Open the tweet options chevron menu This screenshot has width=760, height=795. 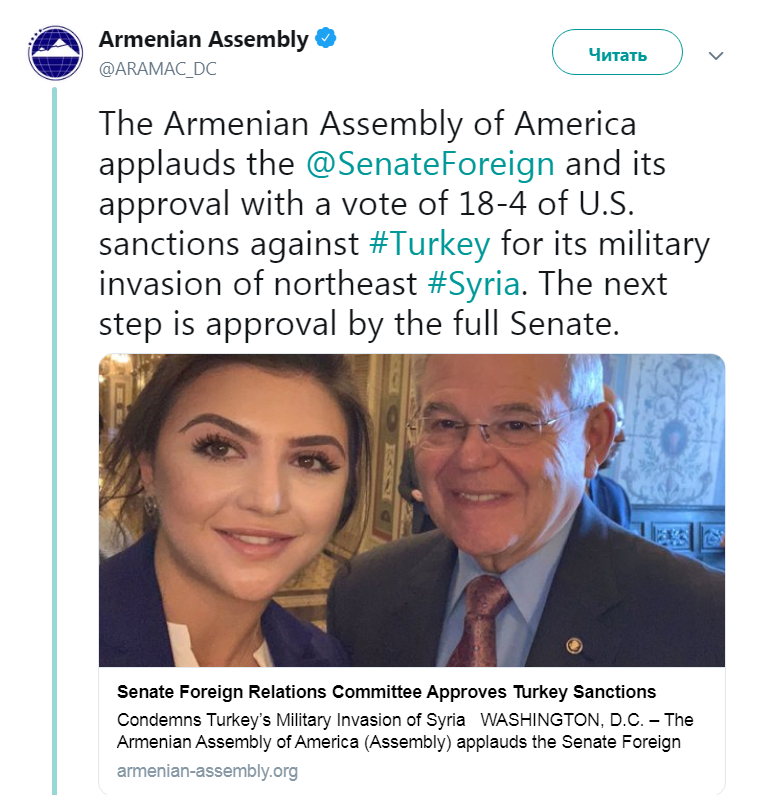pyautogui.click(x=715, y=56)
